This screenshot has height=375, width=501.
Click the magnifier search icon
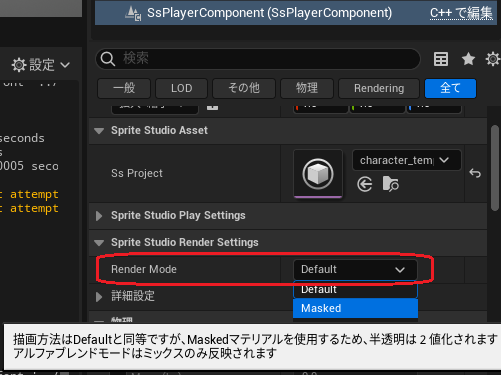(x=108, y=59)
